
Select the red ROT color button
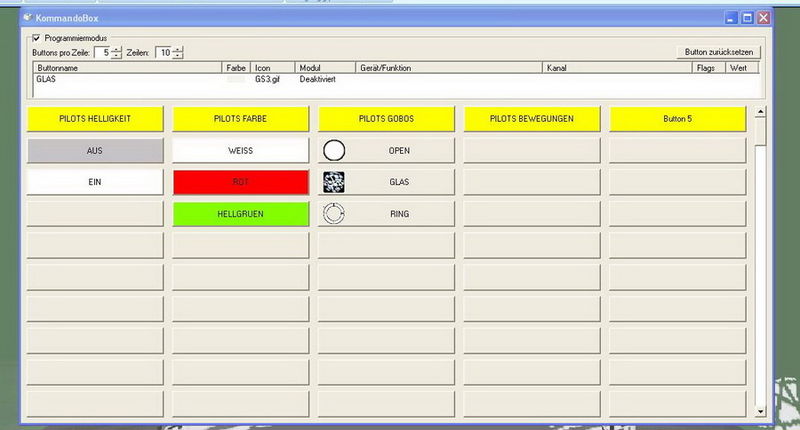pyautogui.click(x=241, y=182)
